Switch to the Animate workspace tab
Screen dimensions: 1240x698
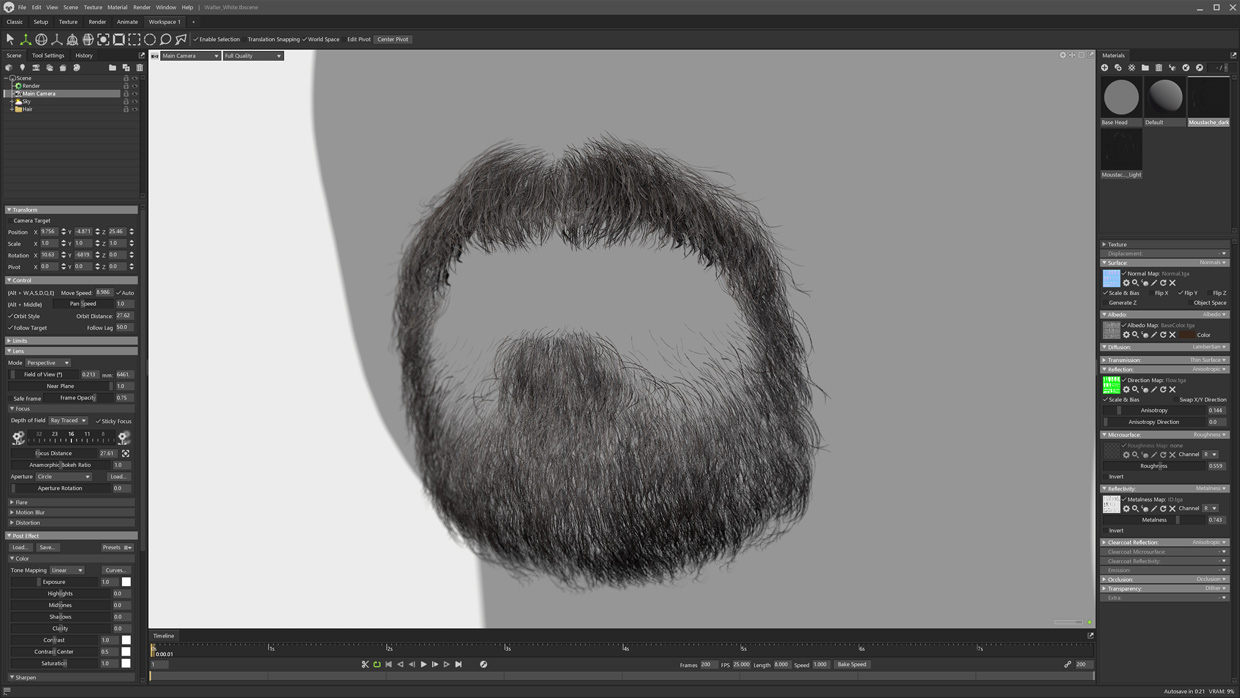[x=127, y=21]
